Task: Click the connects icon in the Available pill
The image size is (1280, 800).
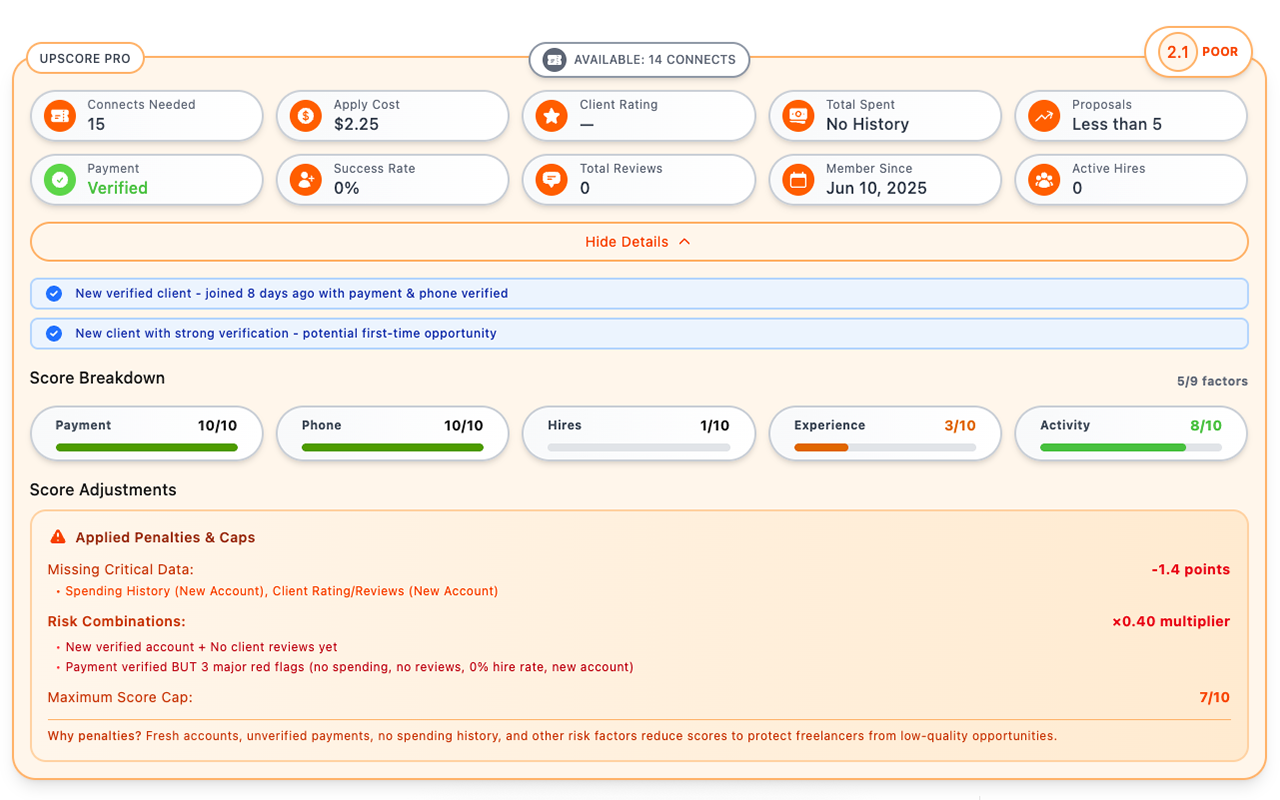Action: [554, 59]
